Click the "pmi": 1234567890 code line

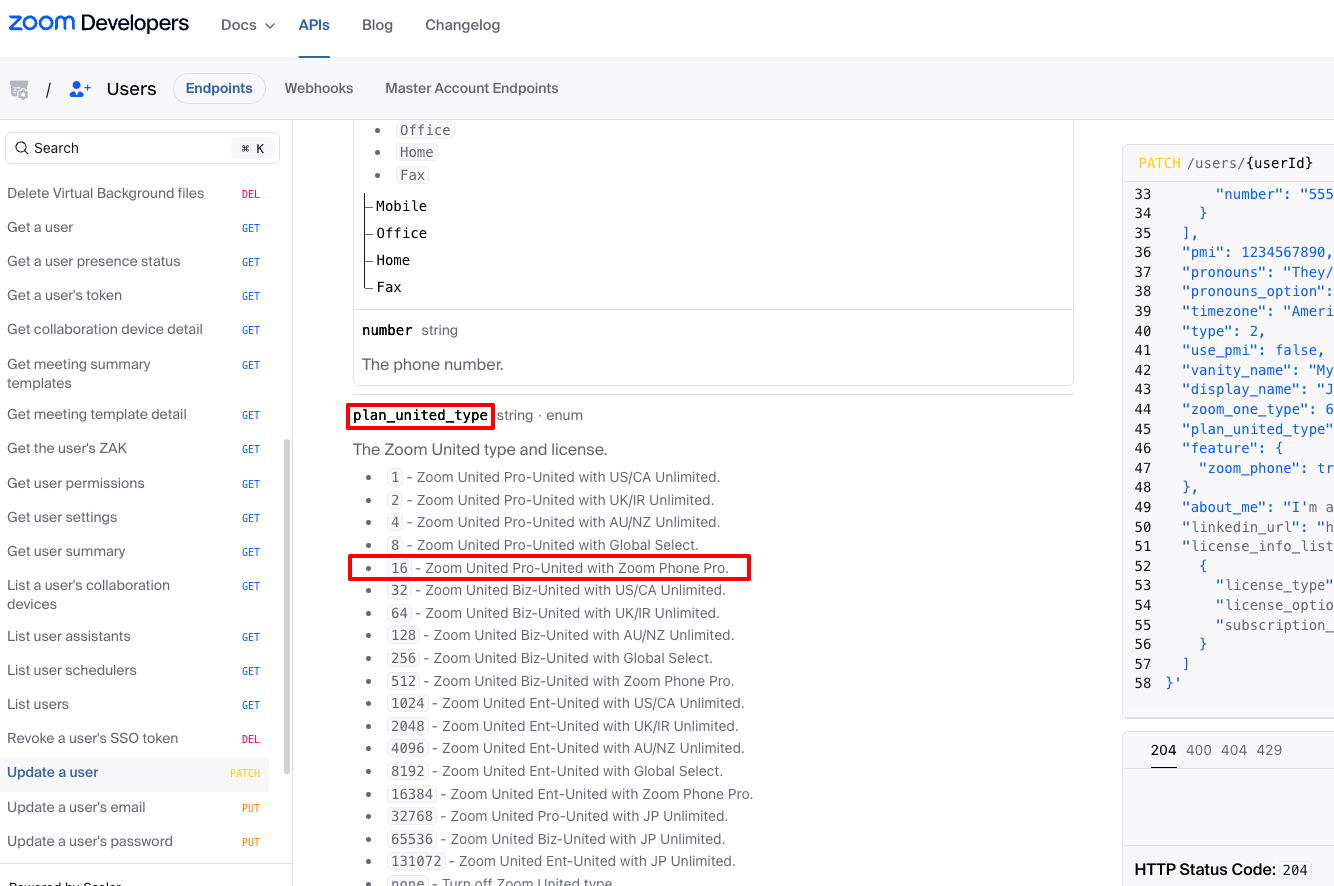(x=1257, y=252)
